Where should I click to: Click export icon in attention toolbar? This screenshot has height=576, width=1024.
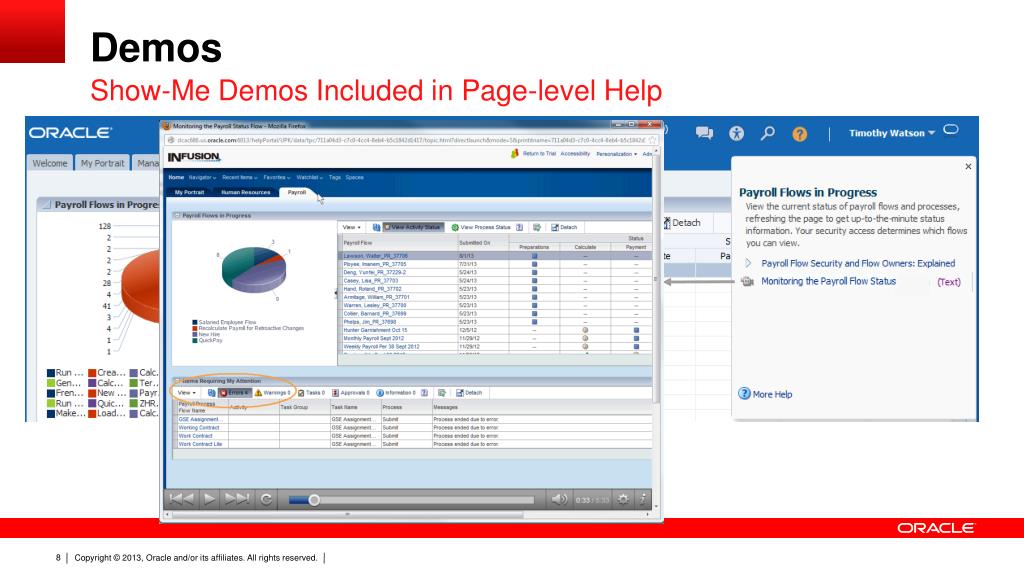tap(442, 393)
